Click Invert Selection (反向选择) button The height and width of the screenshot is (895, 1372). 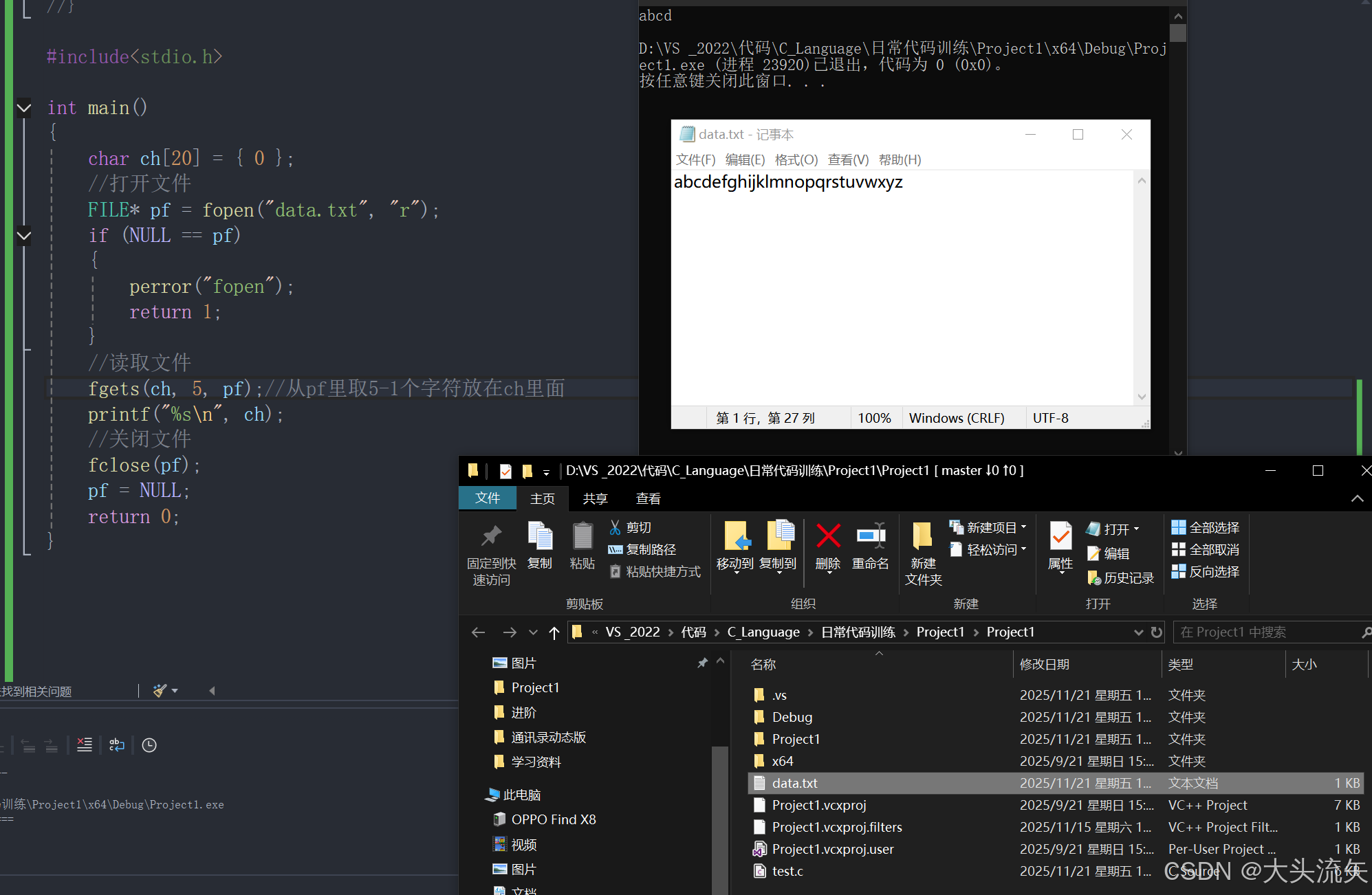[1206, 571]
